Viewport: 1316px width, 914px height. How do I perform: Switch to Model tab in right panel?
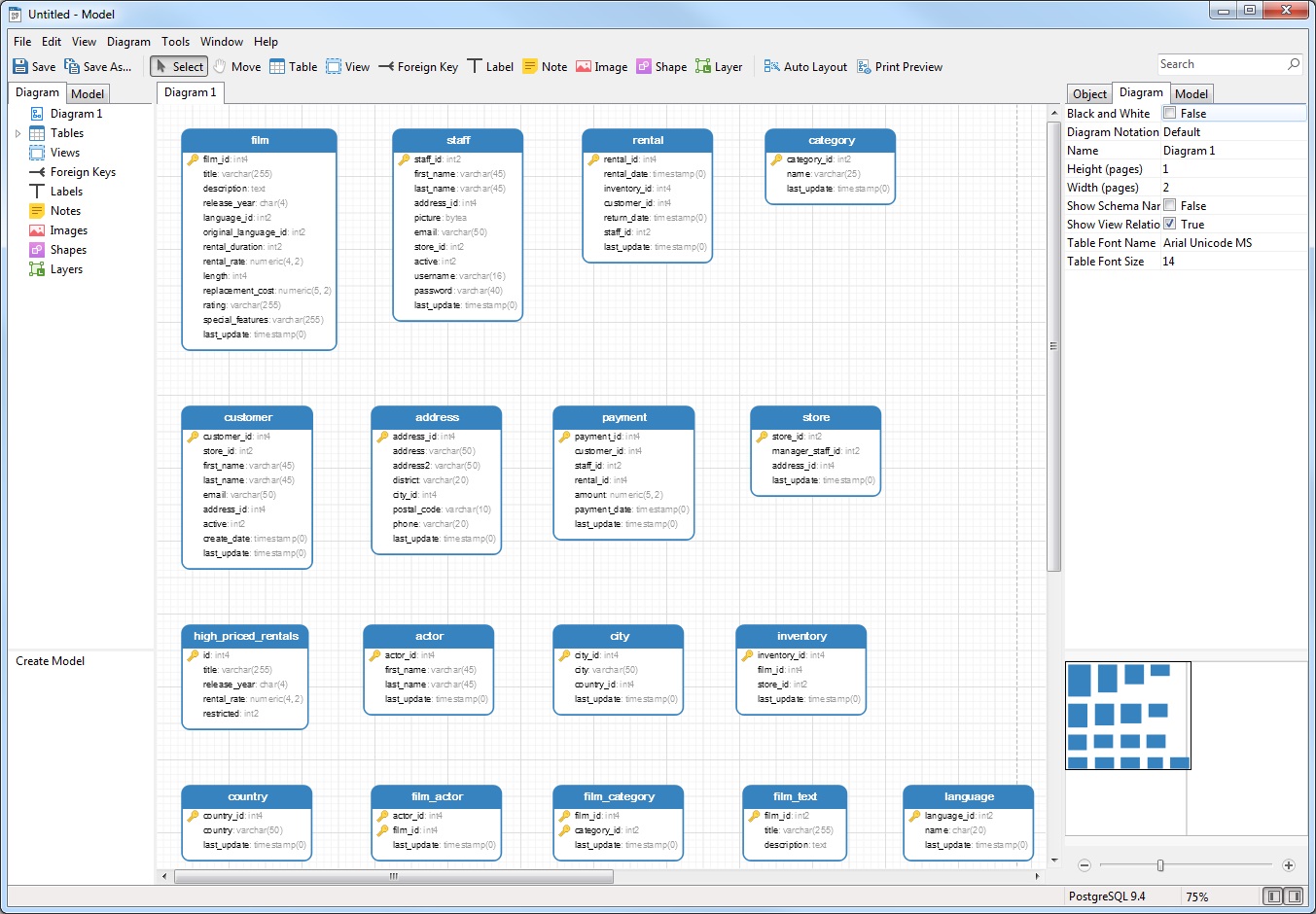pyautogui.click(x=1192, y=93)
